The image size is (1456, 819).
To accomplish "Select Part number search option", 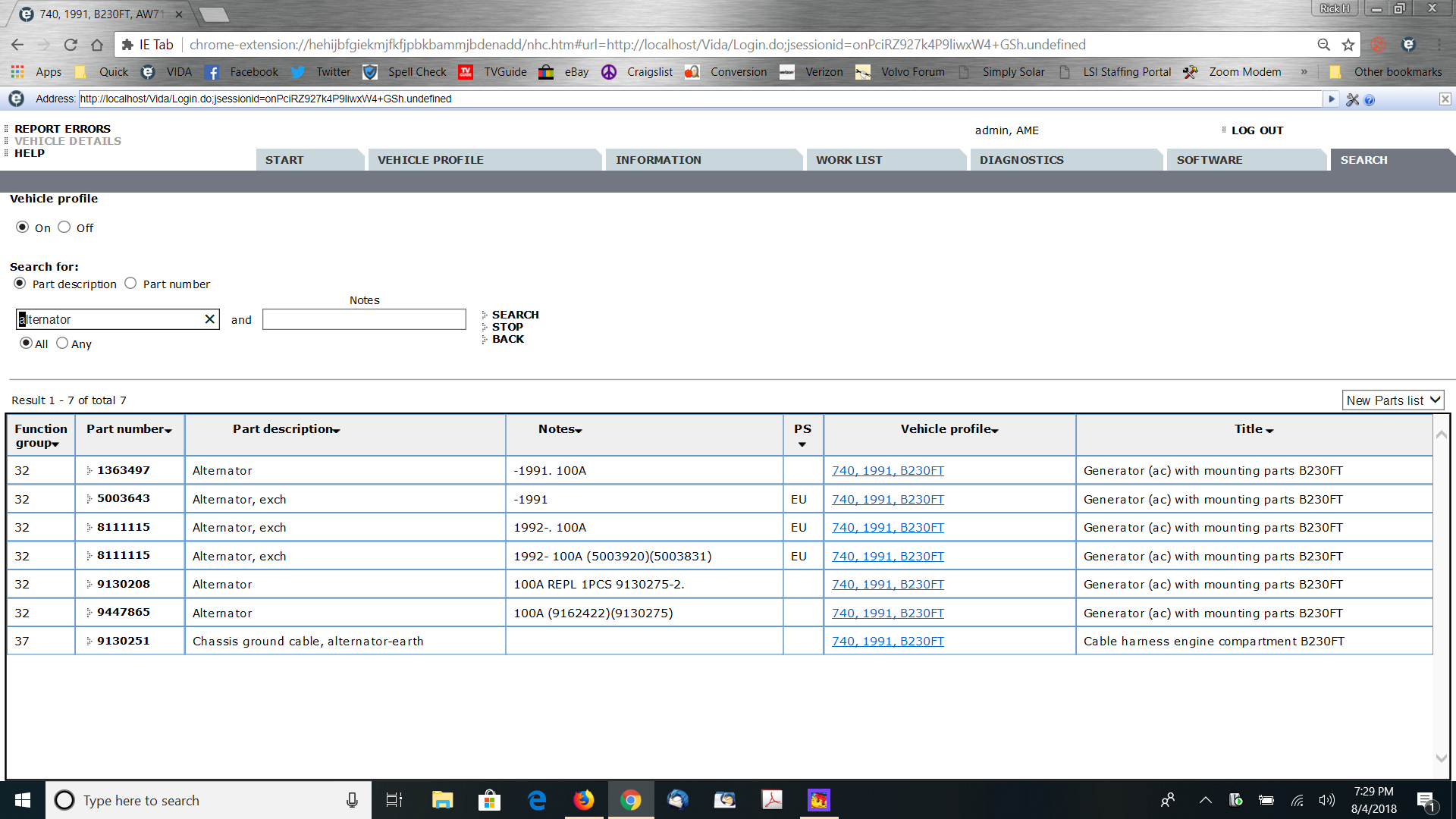I will click(130, 283).
